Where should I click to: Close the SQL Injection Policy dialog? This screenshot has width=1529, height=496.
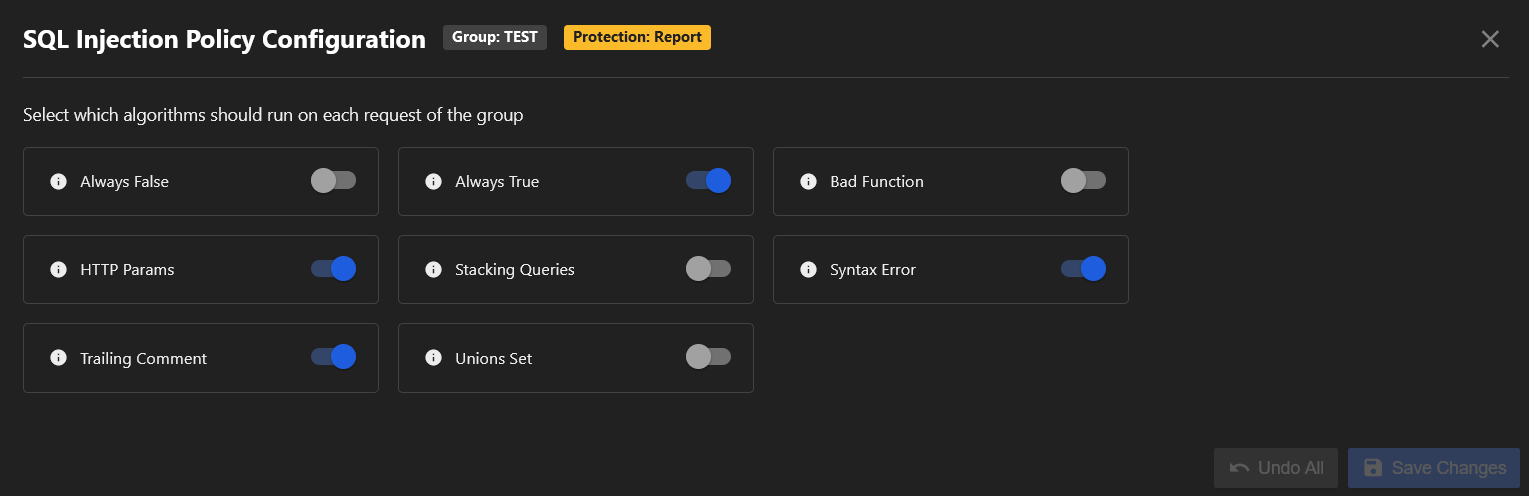pyautogui.click(x=1490, y=39)
